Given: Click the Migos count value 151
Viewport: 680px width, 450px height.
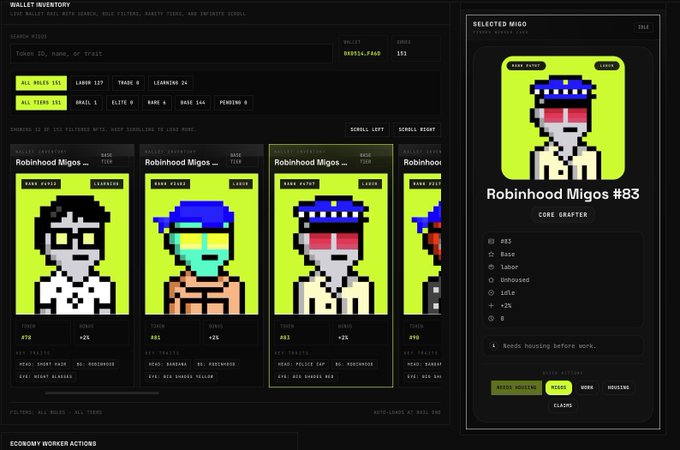Looking at the screenshot, I should 402,54.
